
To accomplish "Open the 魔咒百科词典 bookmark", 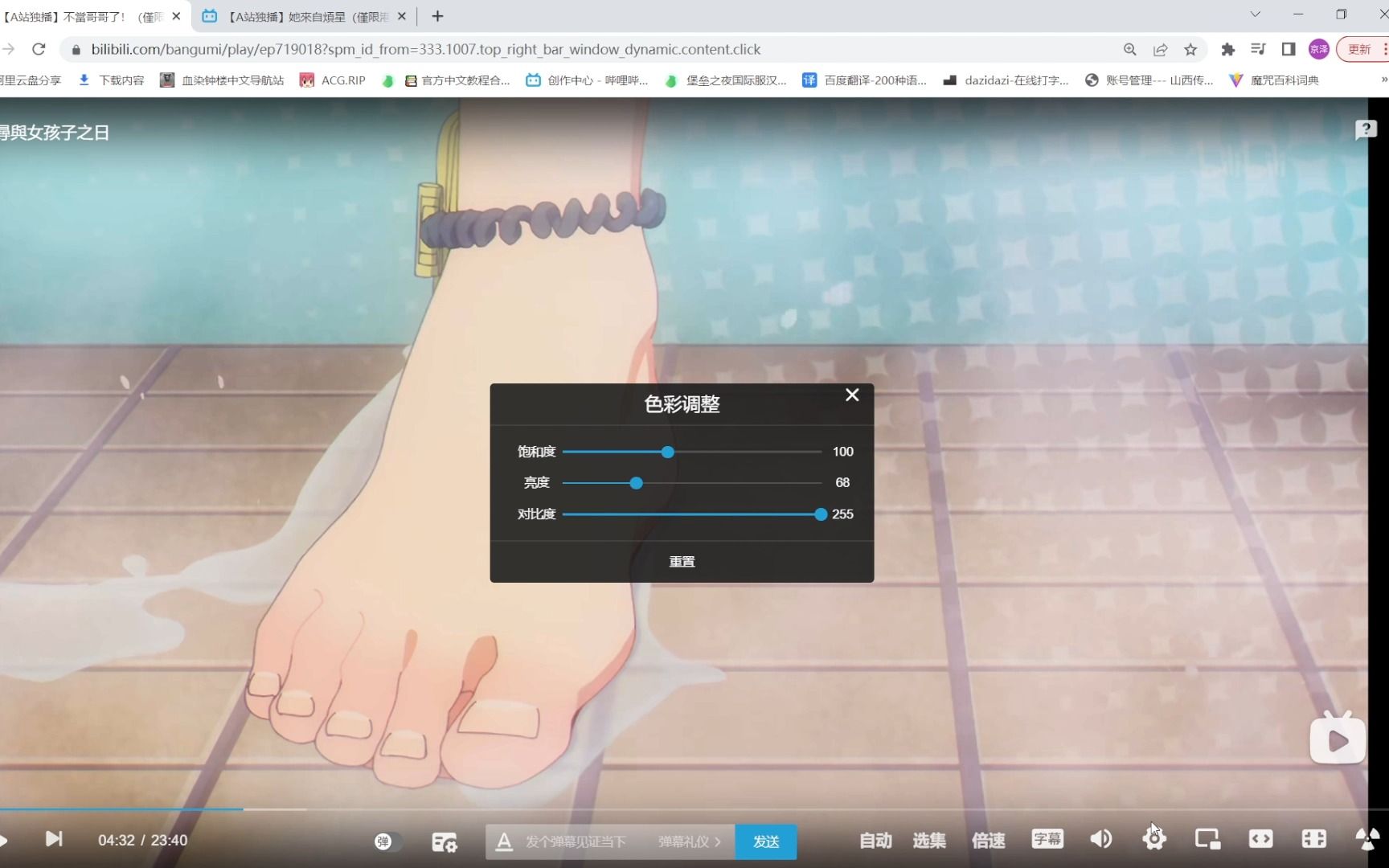I will [x=1274, y=80].
